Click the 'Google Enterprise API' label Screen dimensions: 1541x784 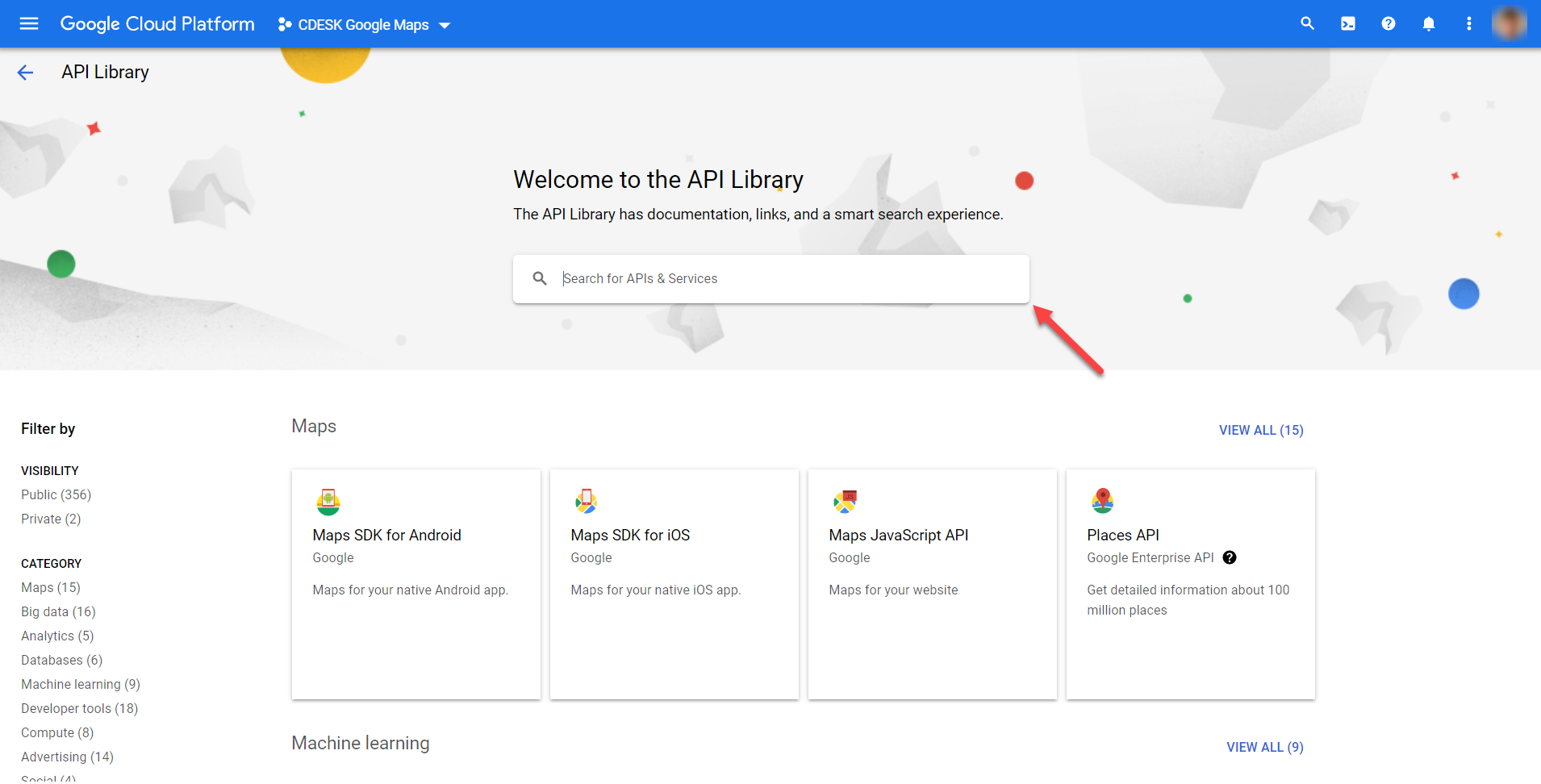(1151, 557)
